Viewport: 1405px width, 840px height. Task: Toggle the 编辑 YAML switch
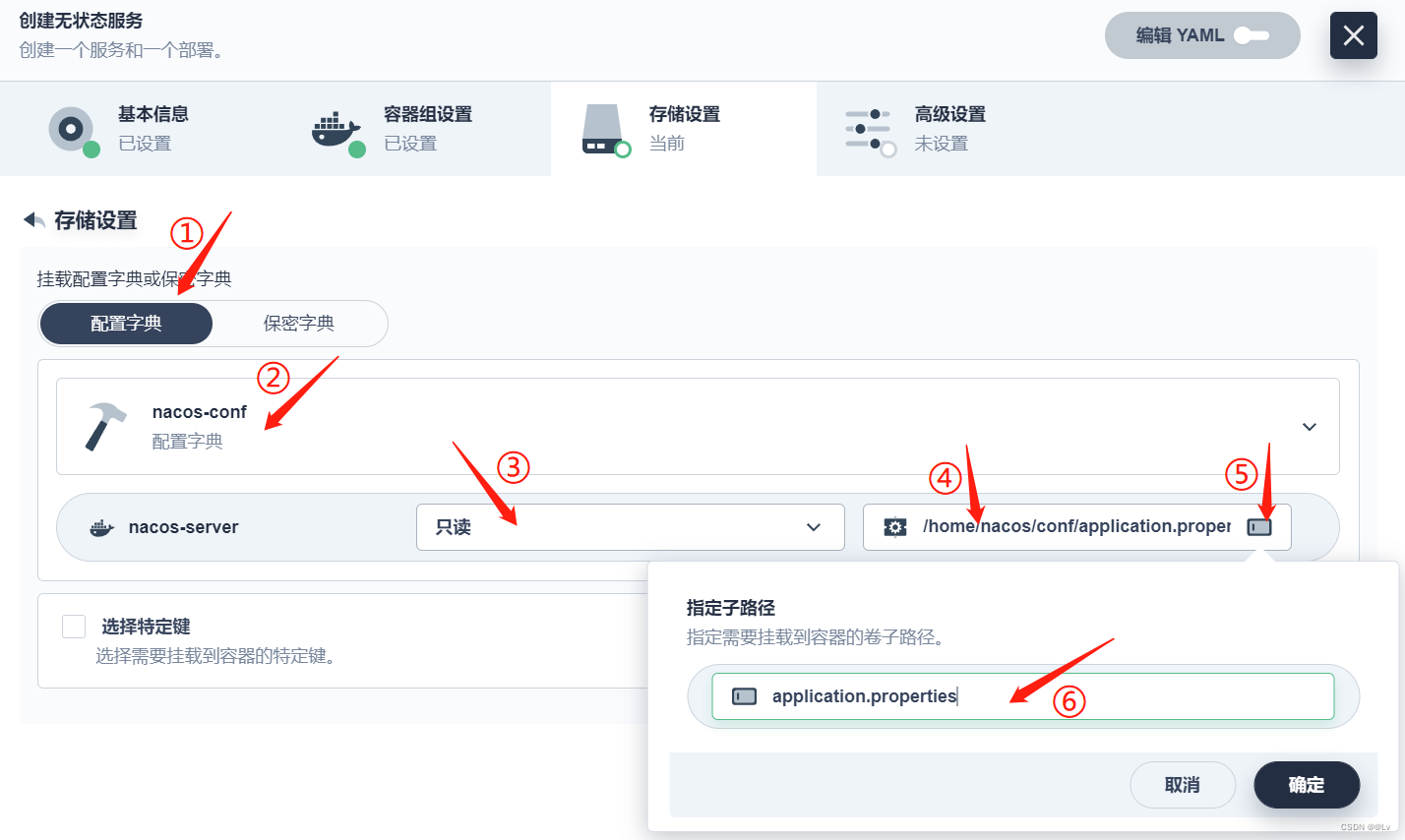point(1252,35)
